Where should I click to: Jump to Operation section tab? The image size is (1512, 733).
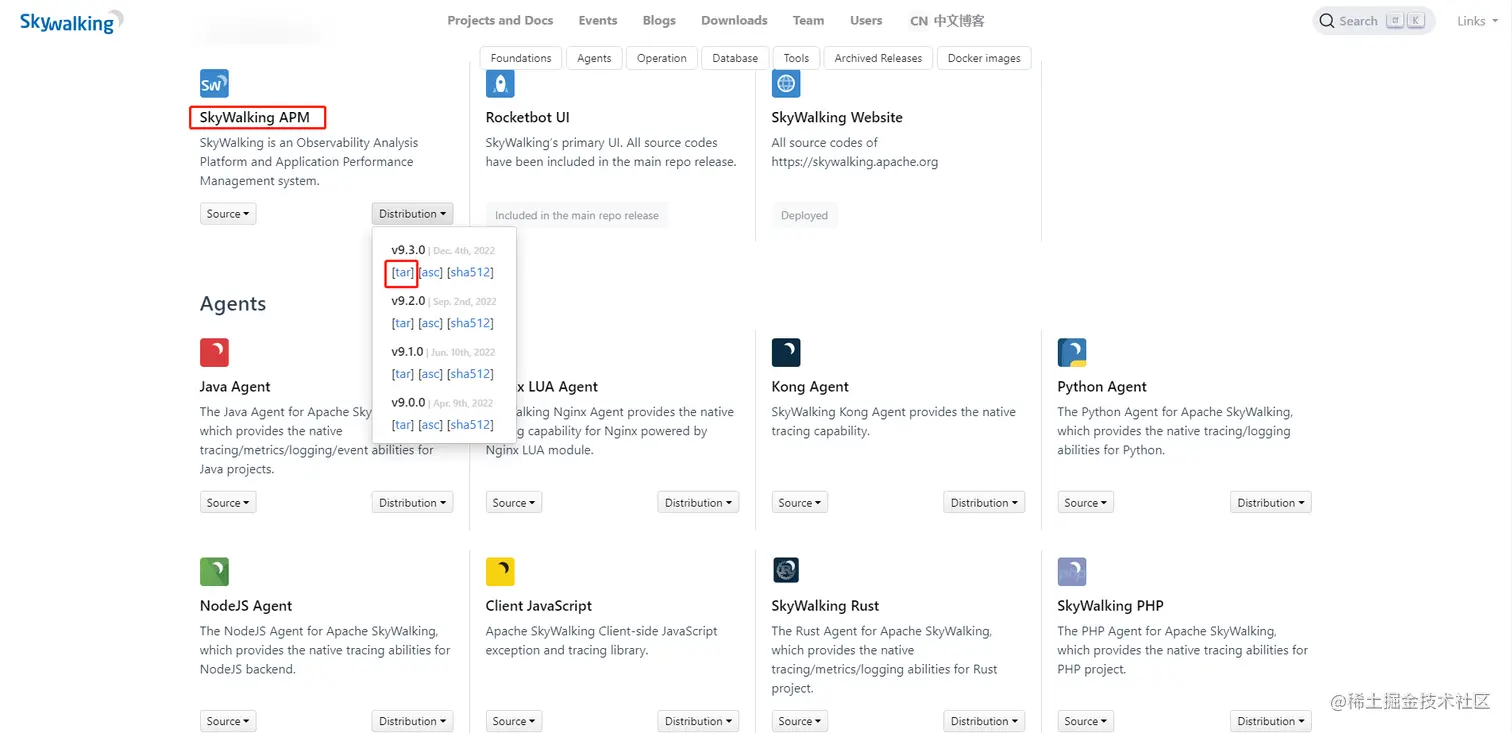click(x=662, y=58)
